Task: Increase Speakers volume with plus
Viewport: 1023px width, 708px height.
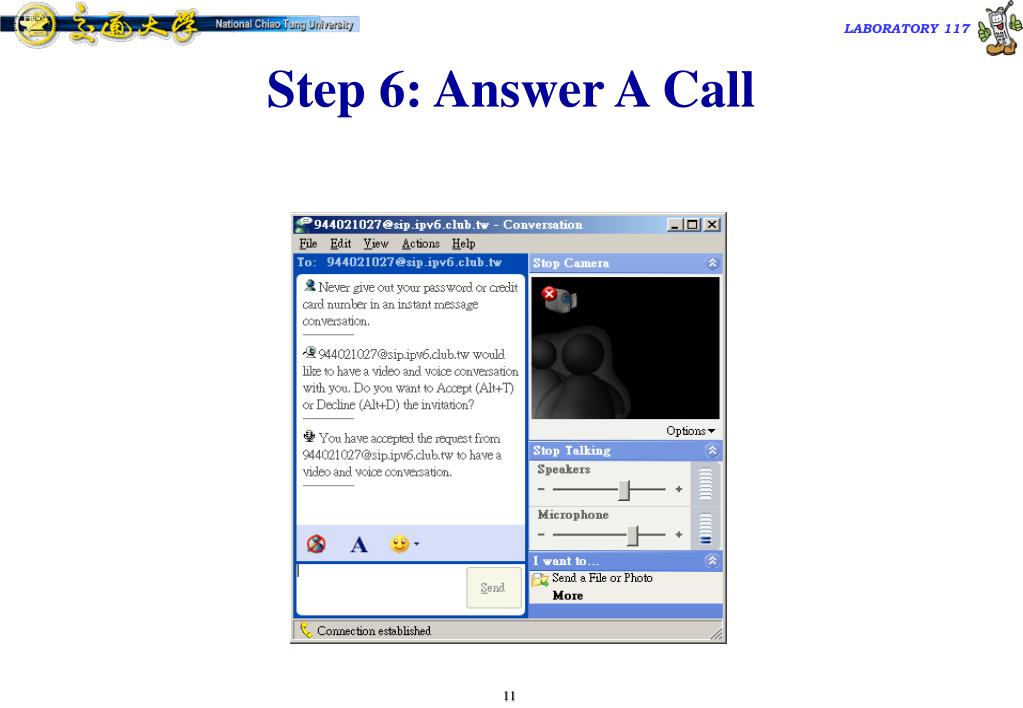Action: pyautogui.click(x=679, y=489)
